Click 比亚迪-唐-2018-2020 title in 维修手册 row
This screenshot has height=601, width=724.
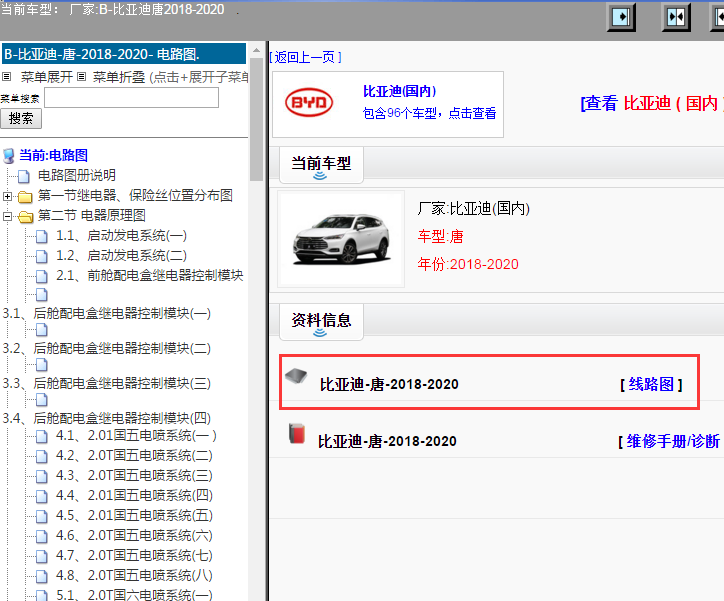(387, 441)
